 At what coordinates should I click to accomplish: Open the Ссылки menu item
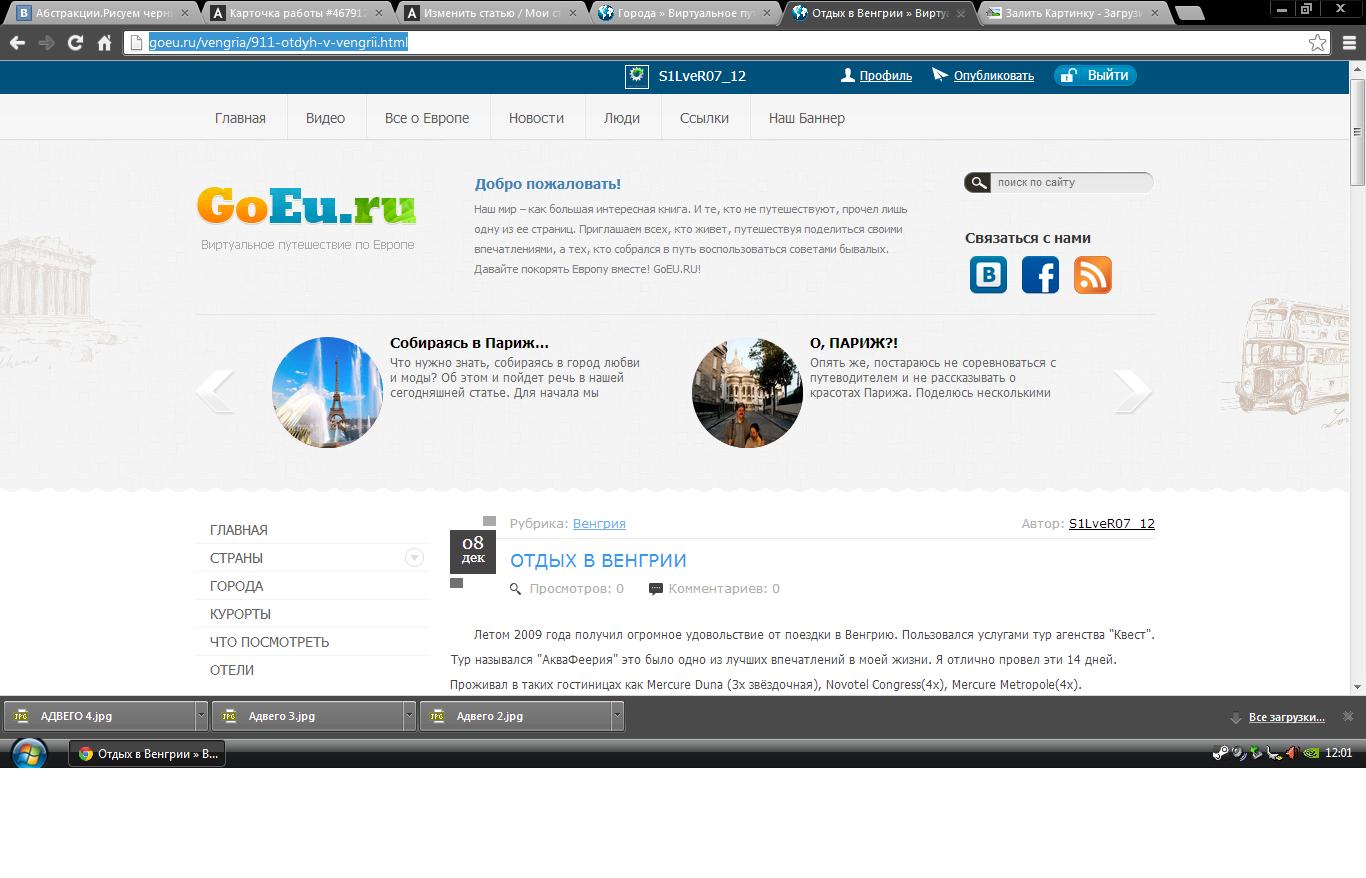coord(704,118)
